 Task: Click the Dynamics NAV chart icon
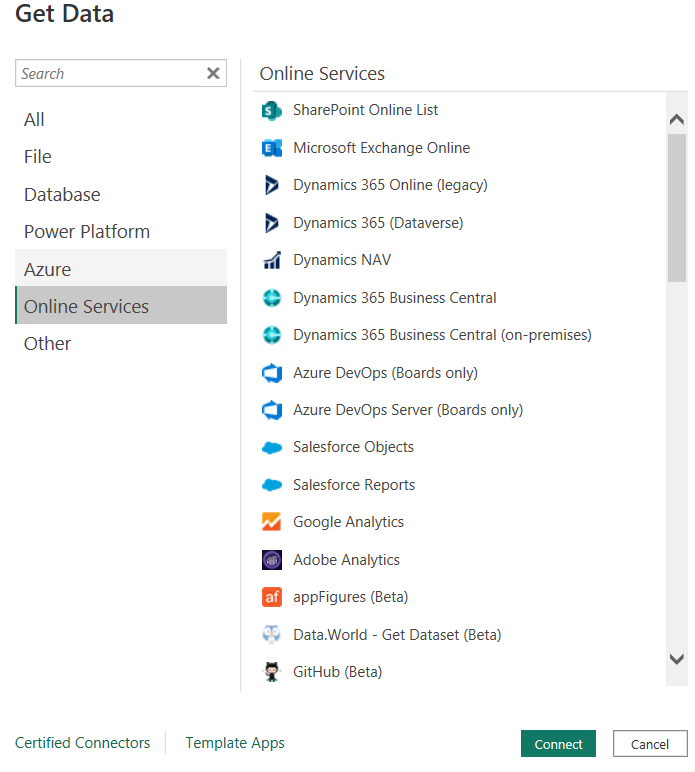(x=271, y=260)
